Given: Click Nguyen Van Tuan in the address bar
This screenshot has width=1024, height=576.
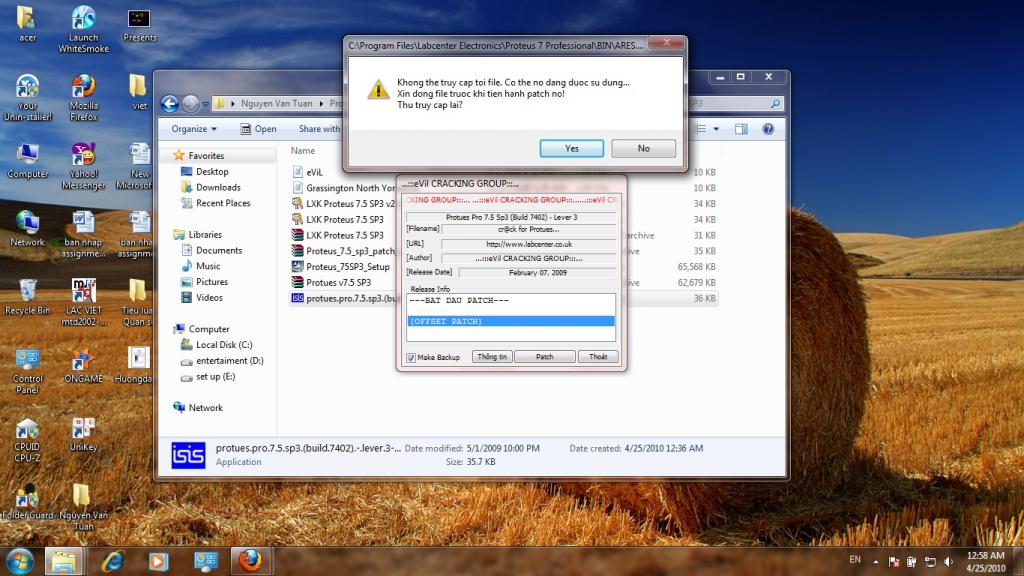Looking at the screenshot, I should point(276,103).
